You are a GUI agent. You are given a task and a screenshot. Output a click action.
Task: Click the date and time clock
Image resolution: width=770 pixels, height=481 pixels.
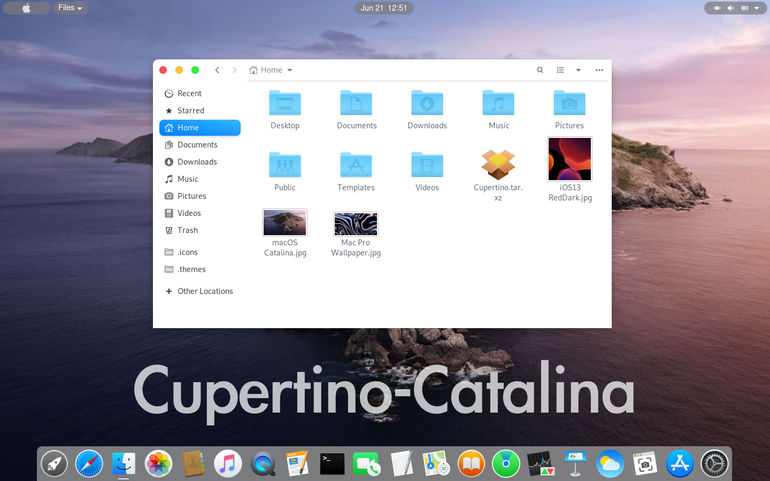point(384,8)
